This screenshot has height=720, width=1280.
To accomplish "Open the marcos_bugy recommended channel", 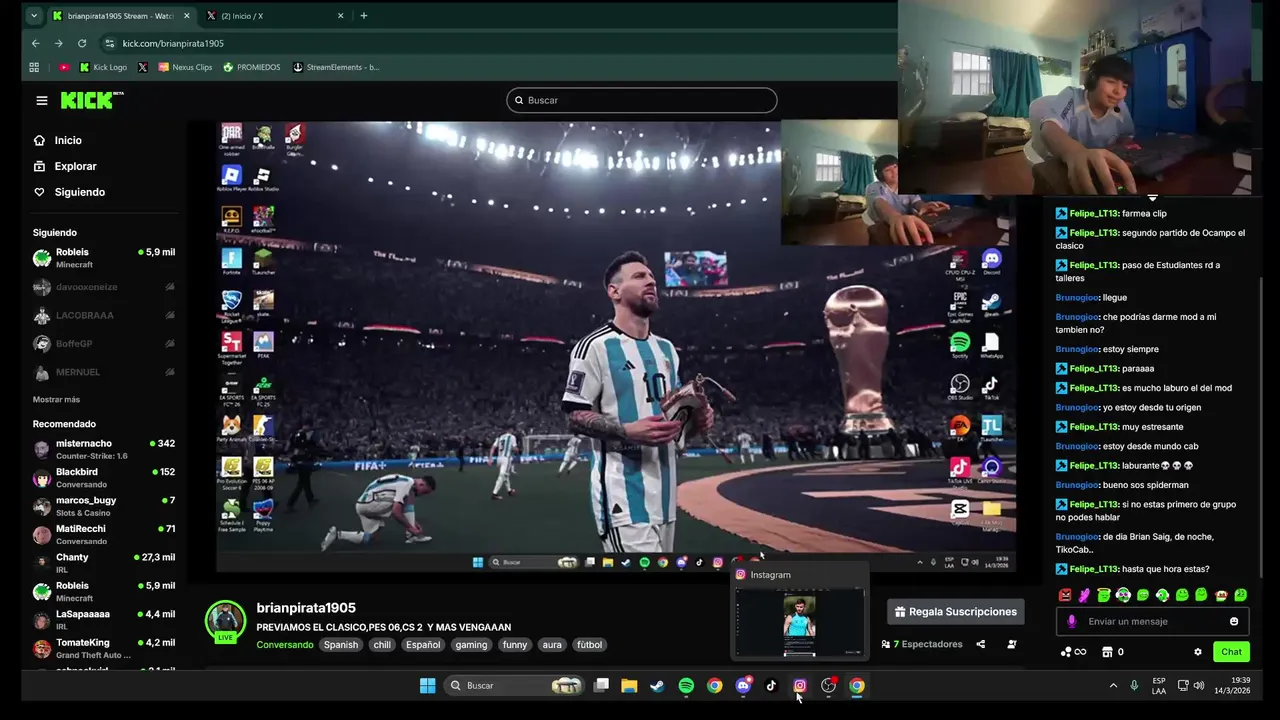I will (x=104, y=506).
